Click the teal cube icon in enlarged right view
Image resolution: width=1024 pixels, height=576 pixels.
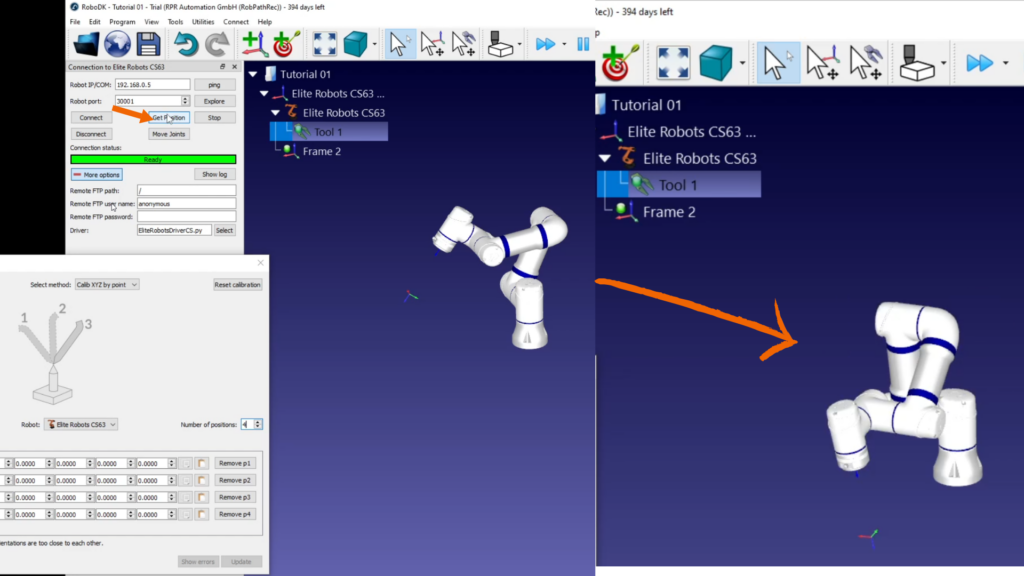[715, 63]
